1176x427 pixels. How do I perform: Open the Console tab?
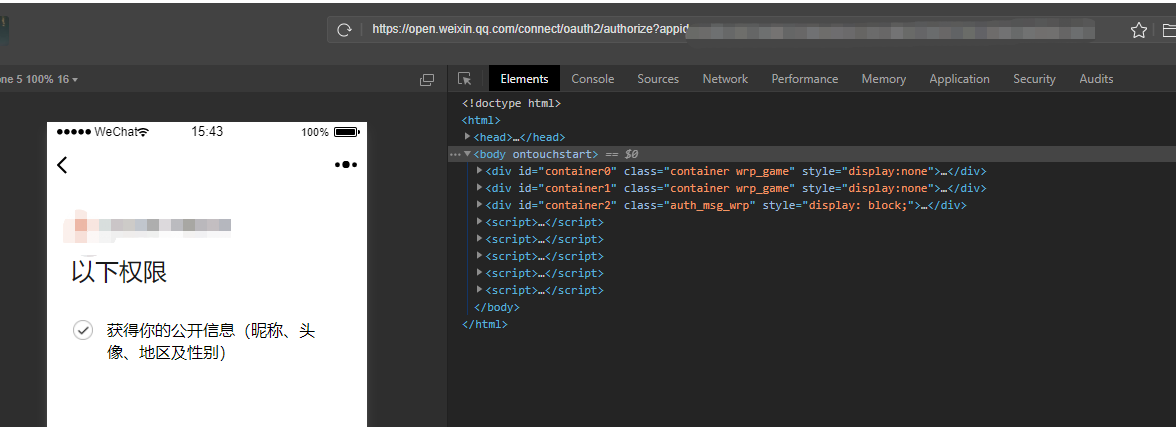point(592,79)
